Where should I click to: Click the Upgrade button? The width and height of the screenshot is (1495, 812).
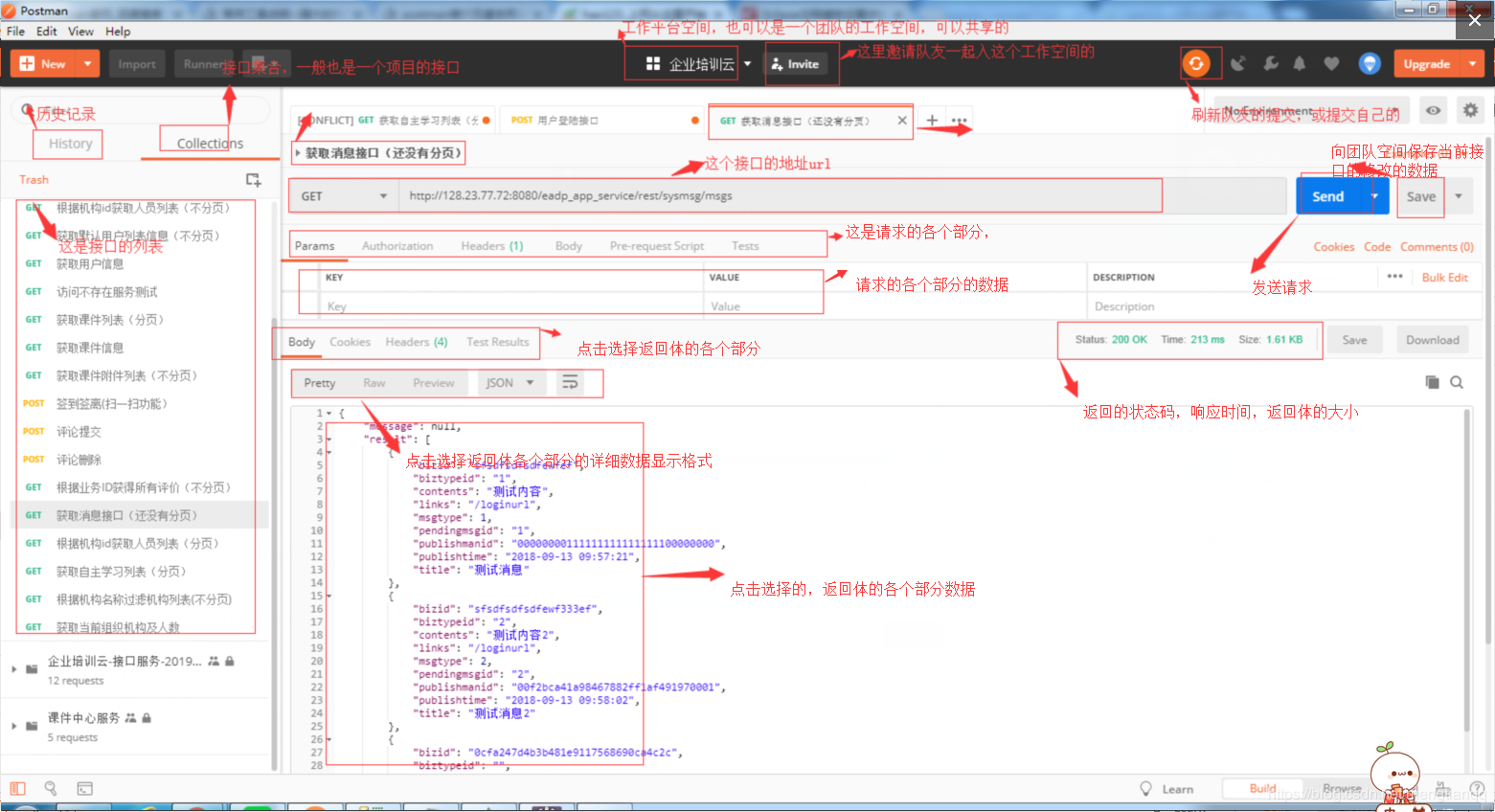1427,64
